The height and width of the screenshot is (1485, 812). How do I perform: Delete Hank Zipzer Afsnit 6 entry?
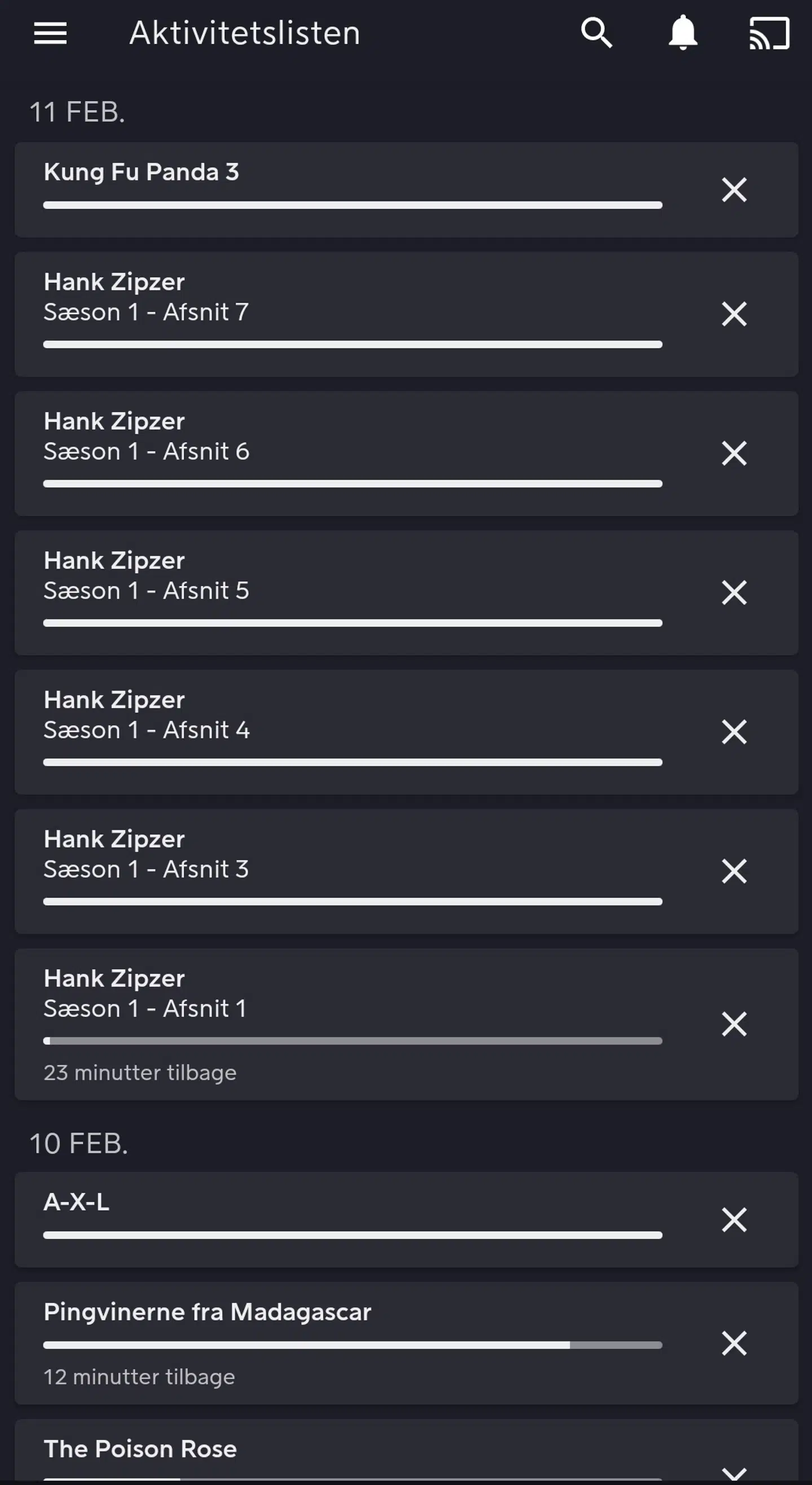tap(734, 454)
